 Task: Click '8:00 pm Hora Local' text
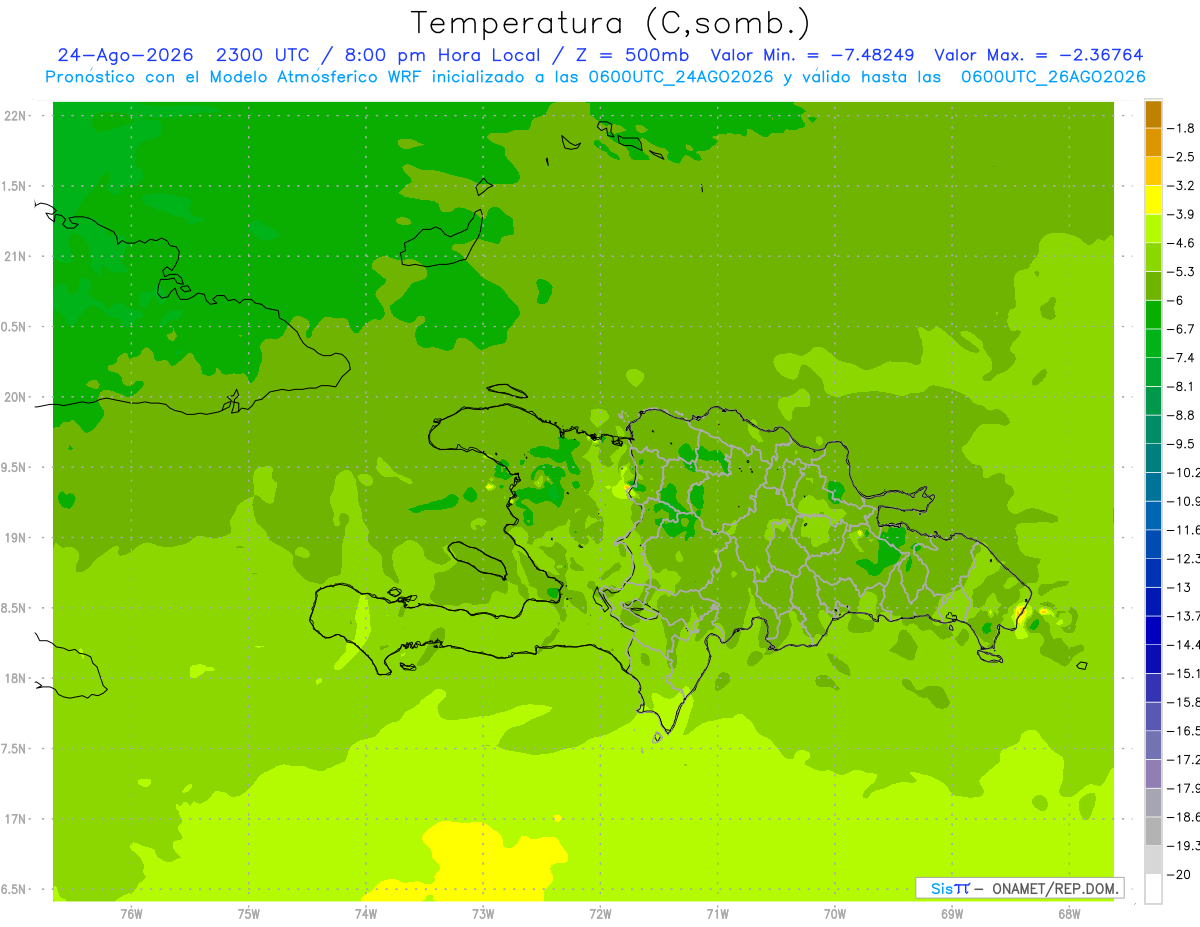coord(442,55)
